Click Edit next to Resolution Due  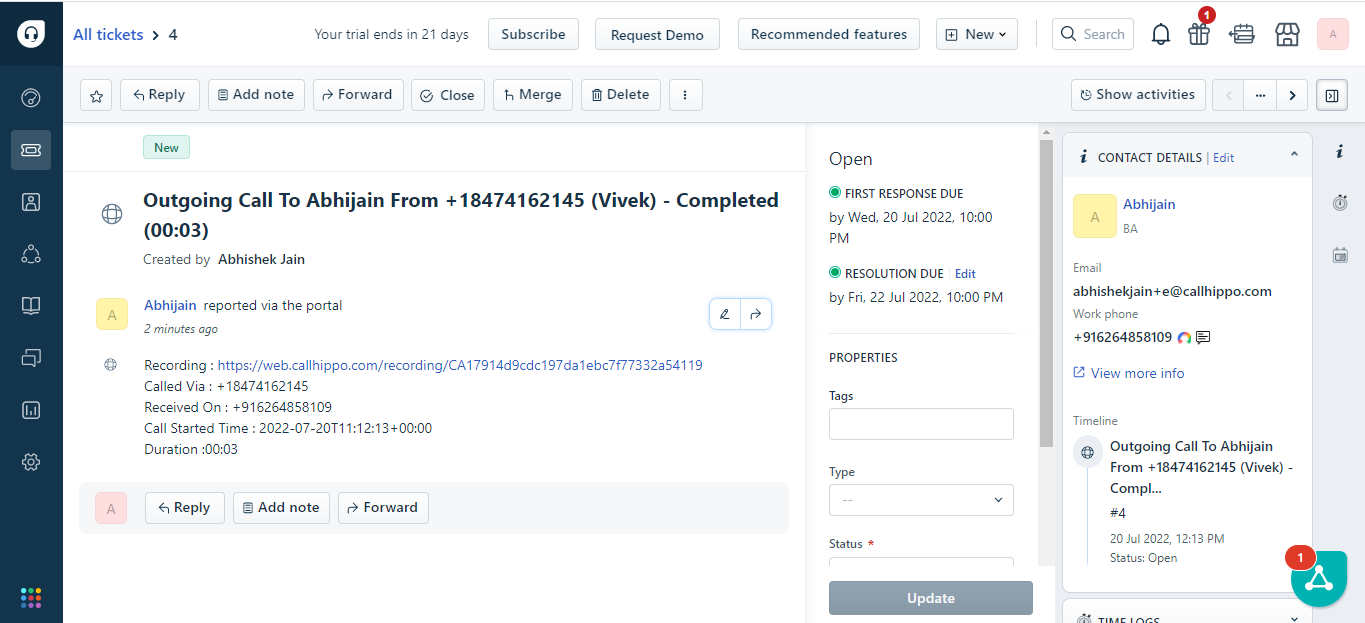pos(965,274)
